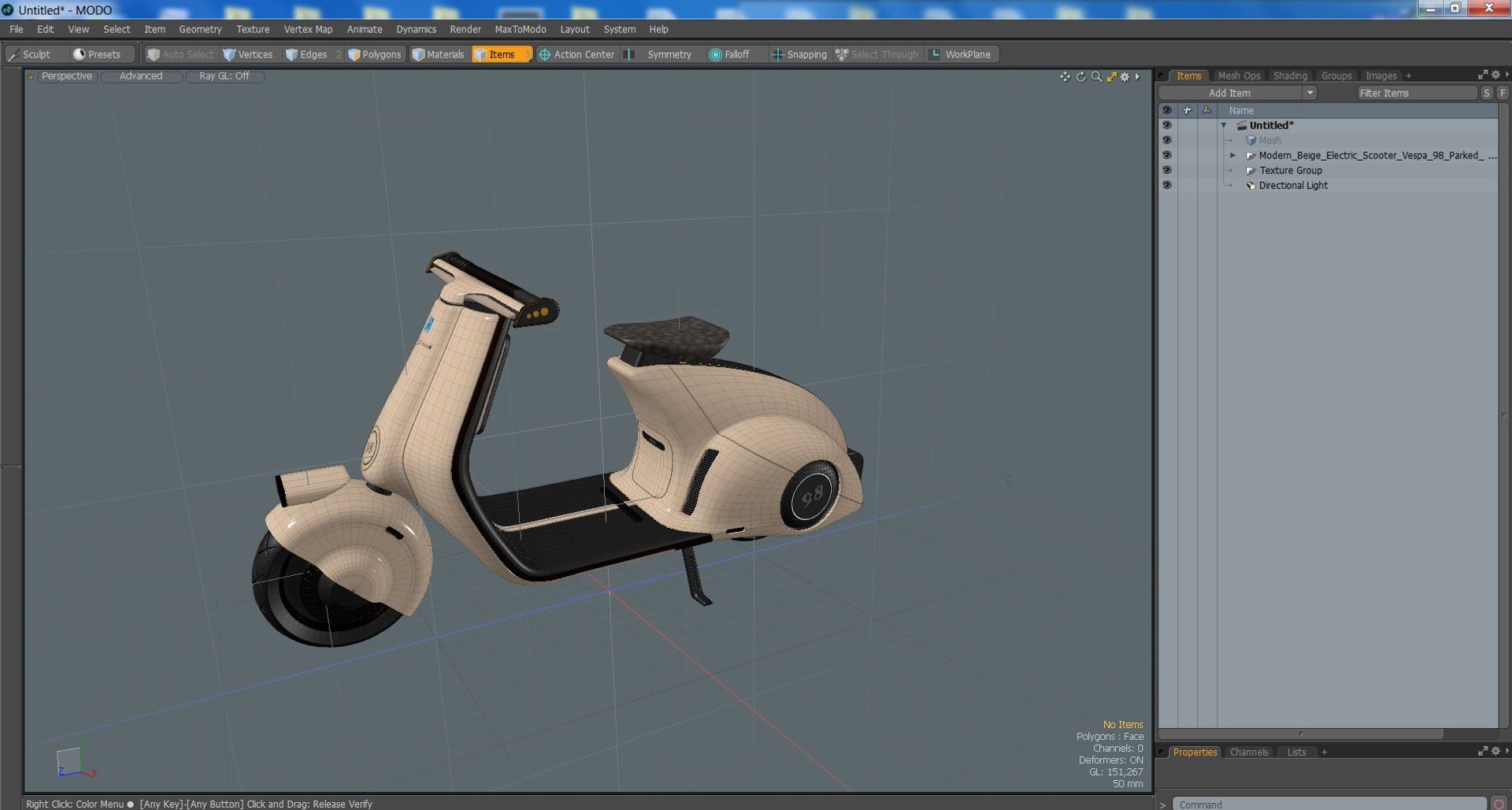
Task: Switch to the Shading tab
Action: [1290, 76]
